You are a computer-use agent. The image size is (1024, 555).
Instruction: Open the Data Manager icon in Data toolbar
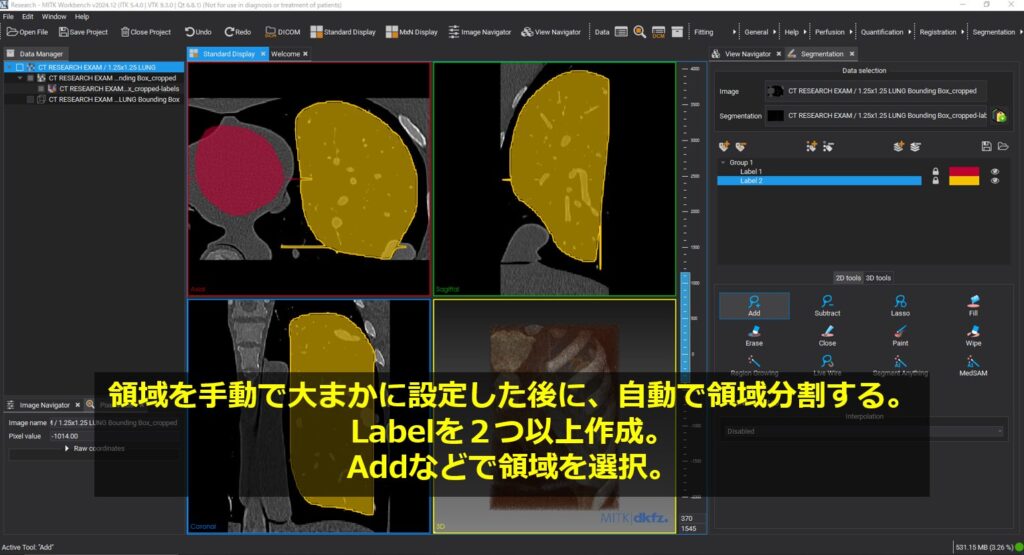point(621,31)
